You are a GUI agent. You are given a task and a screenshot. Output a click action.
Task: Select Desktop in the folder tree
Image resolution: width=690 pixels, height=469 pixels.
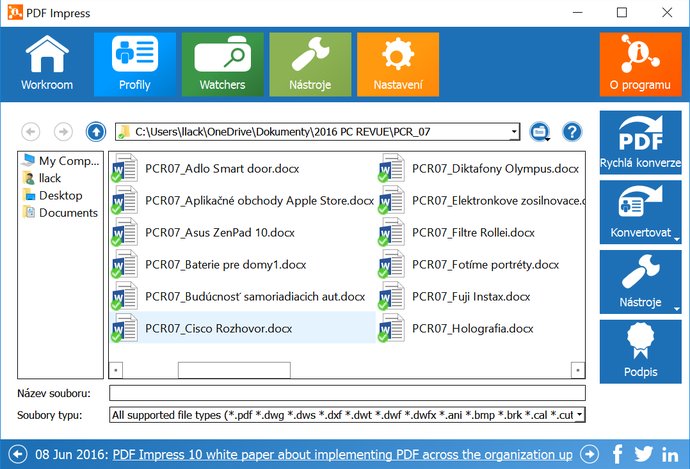[52, 195]
